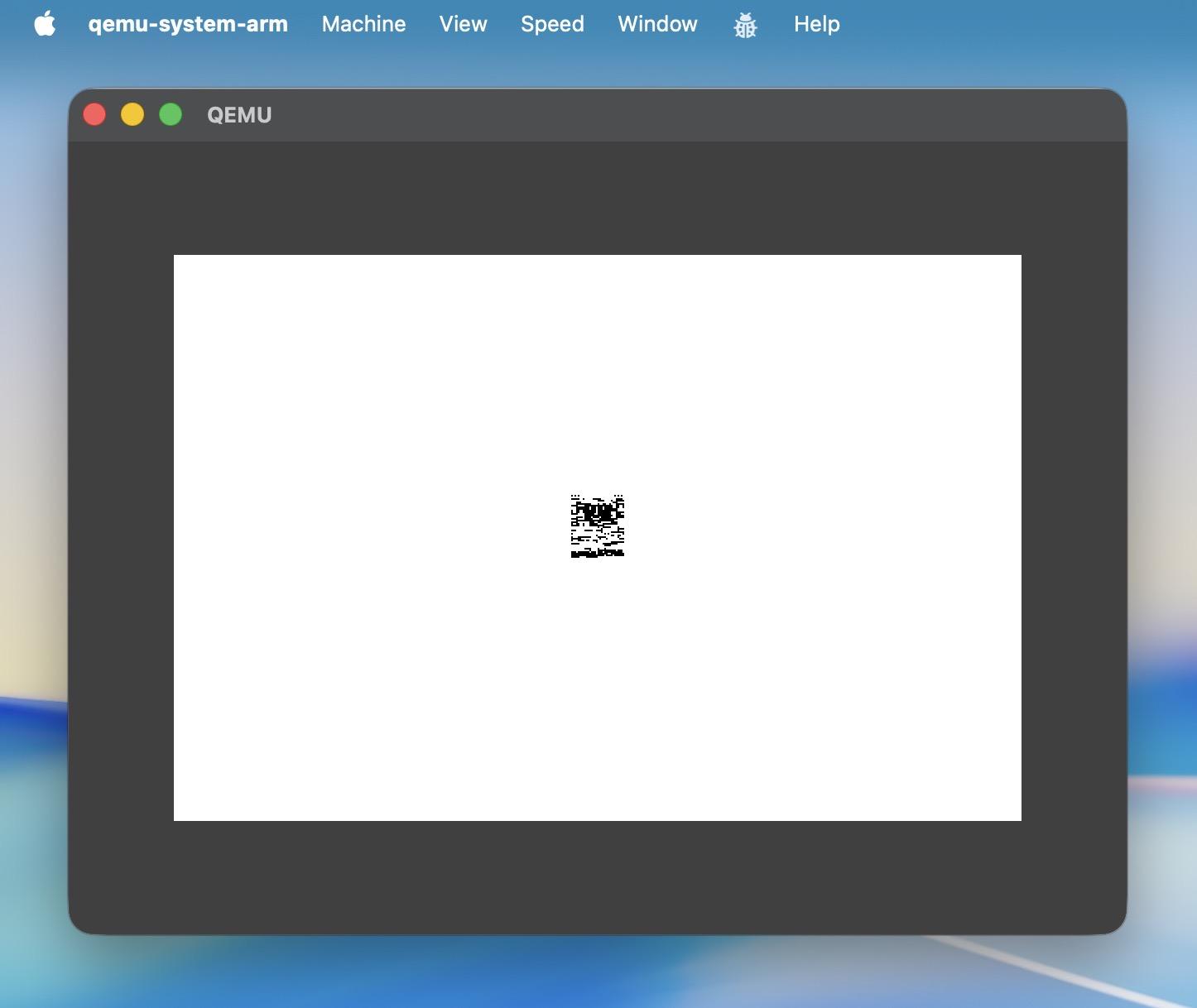
Task: Click the QEMU window title text
Action: coord(239,115)
